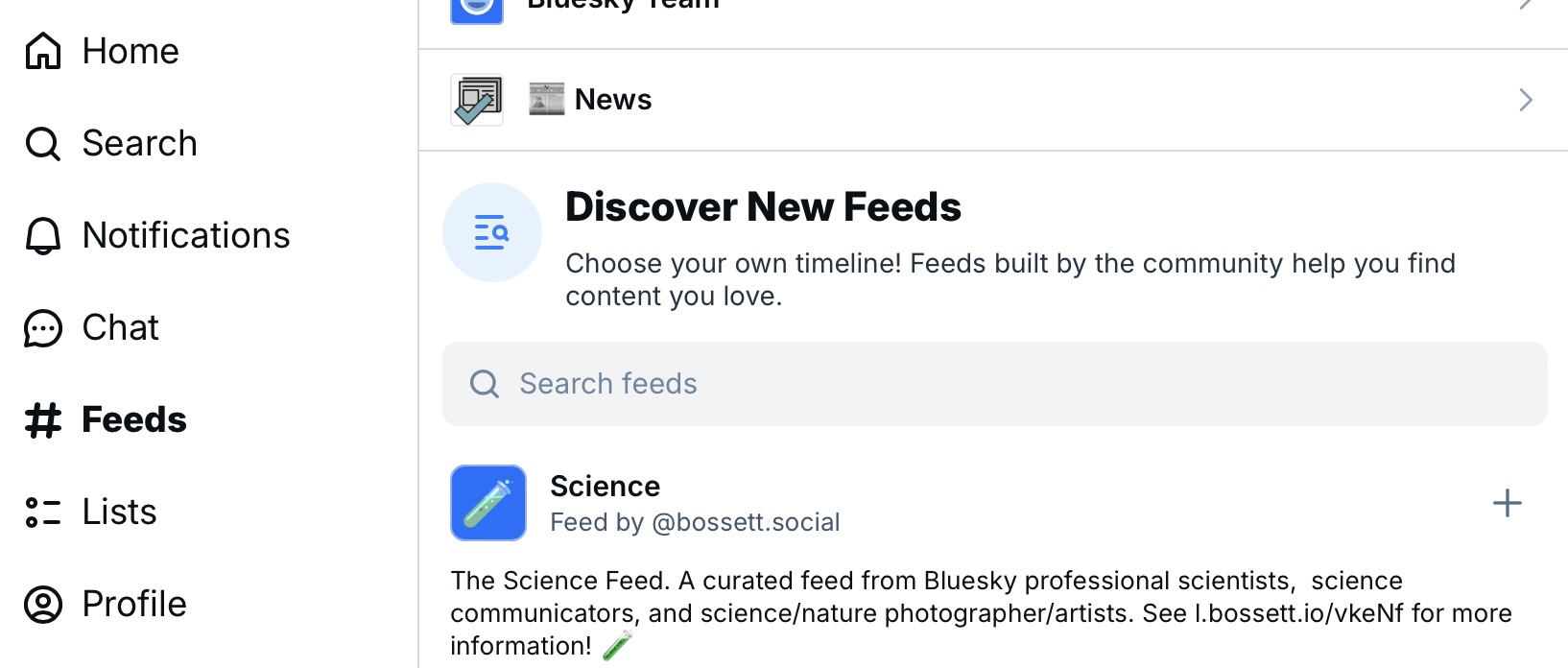
Task: Expand Bluesky Team feed chevron at top
Action: click(1526, 4)
